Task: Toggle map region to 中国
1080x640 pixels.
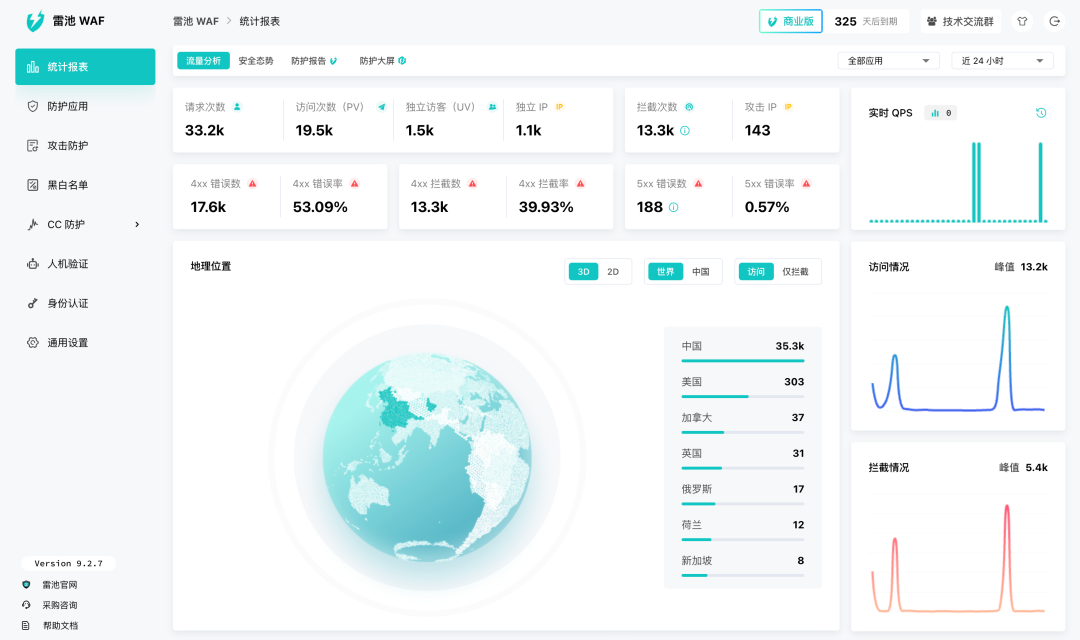Action: point(701,271)
